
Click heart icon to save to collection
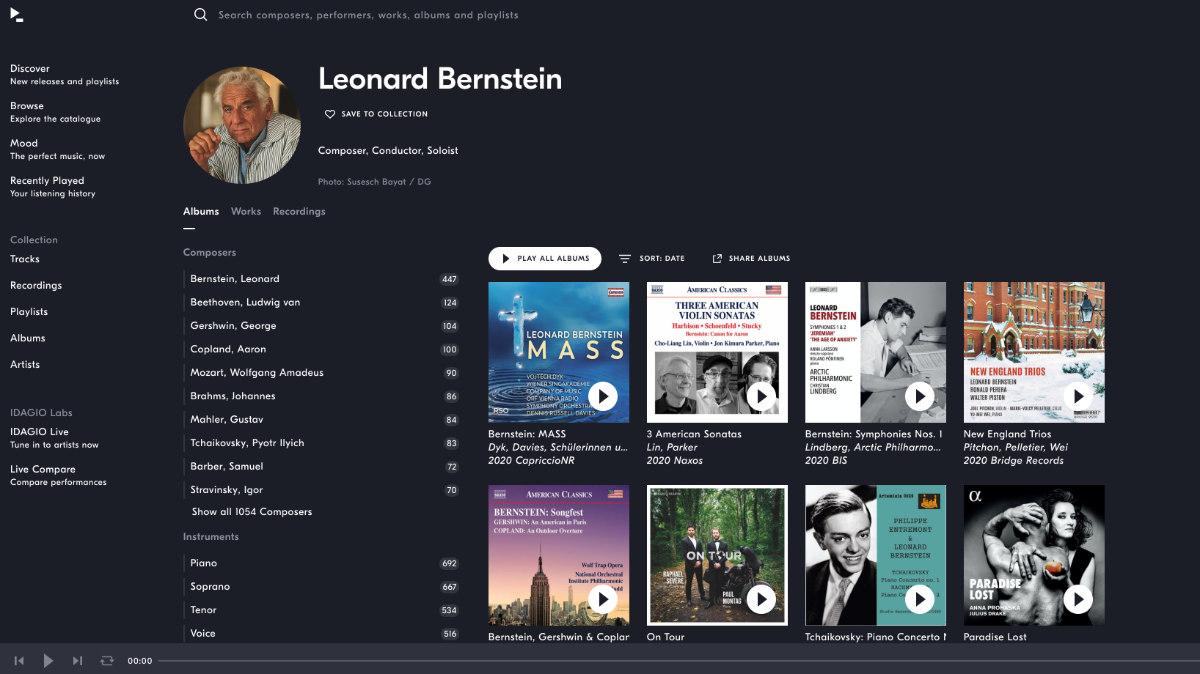click(330, 114)
